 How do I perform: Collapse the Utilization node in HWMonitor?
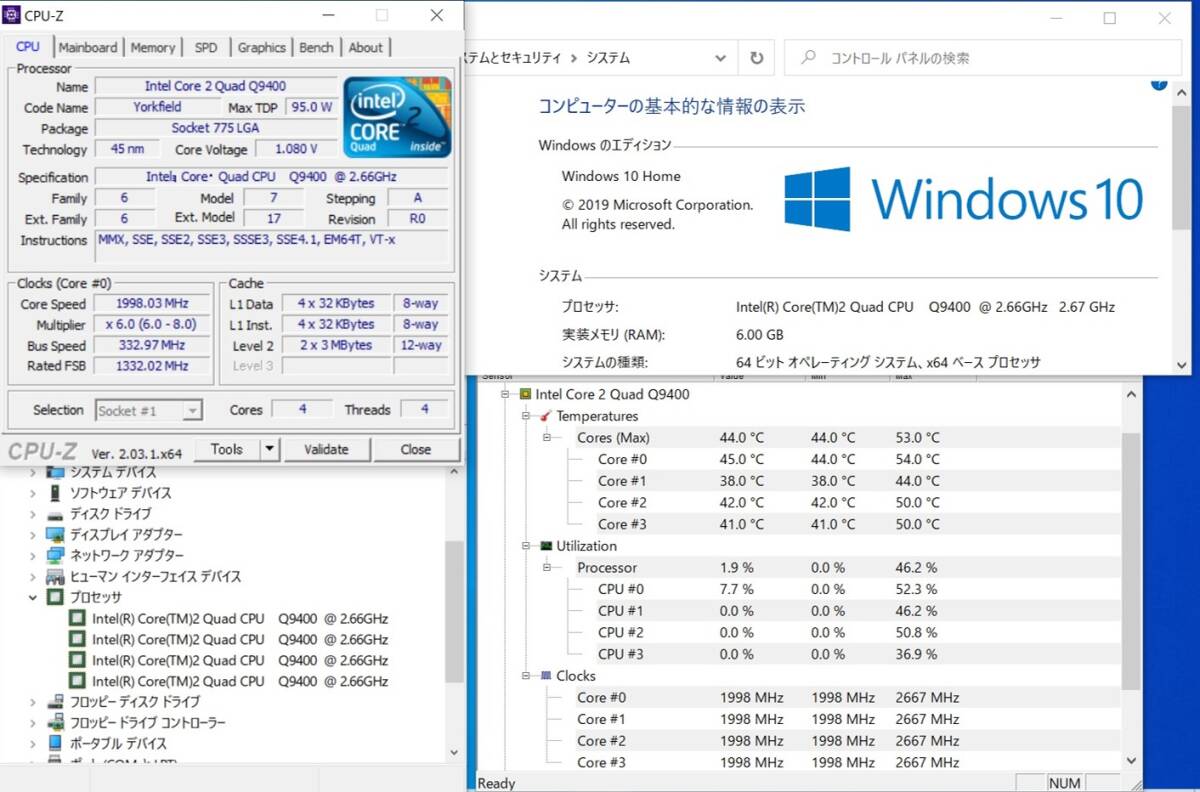click(526, 546)
